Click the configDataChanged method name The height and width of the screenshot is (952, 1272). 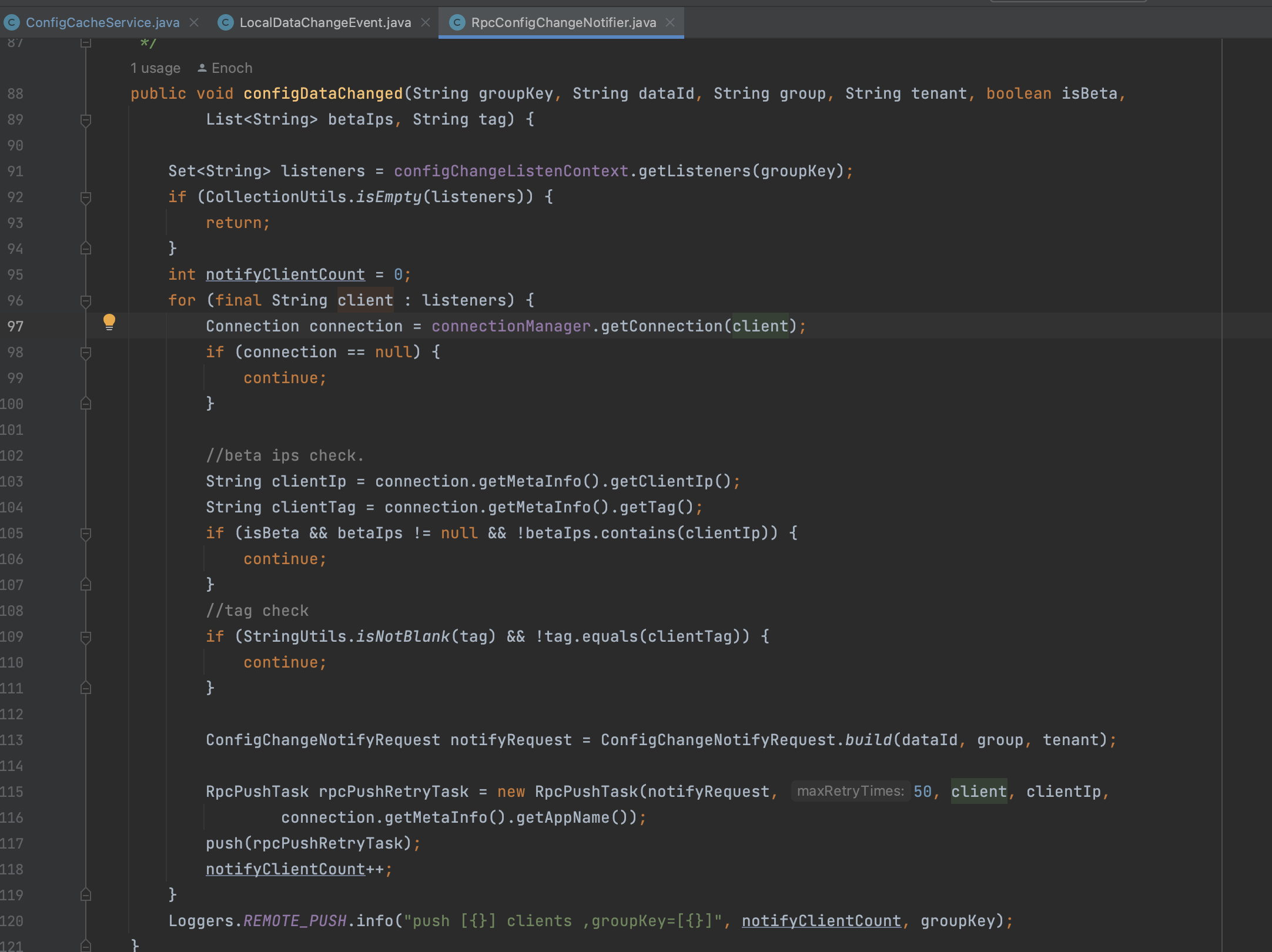323,93
